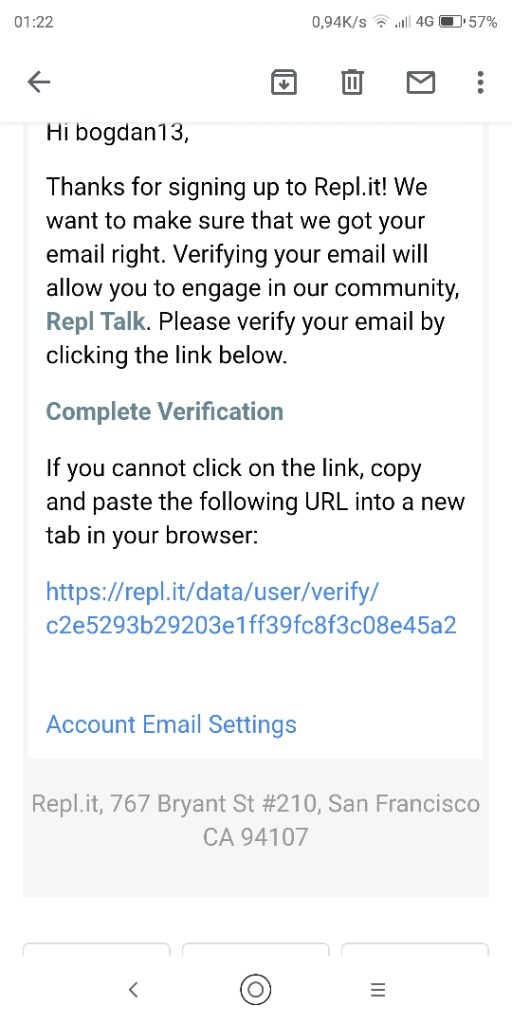
Task: Delete the email using the trash icon
Action: point(353,82)
